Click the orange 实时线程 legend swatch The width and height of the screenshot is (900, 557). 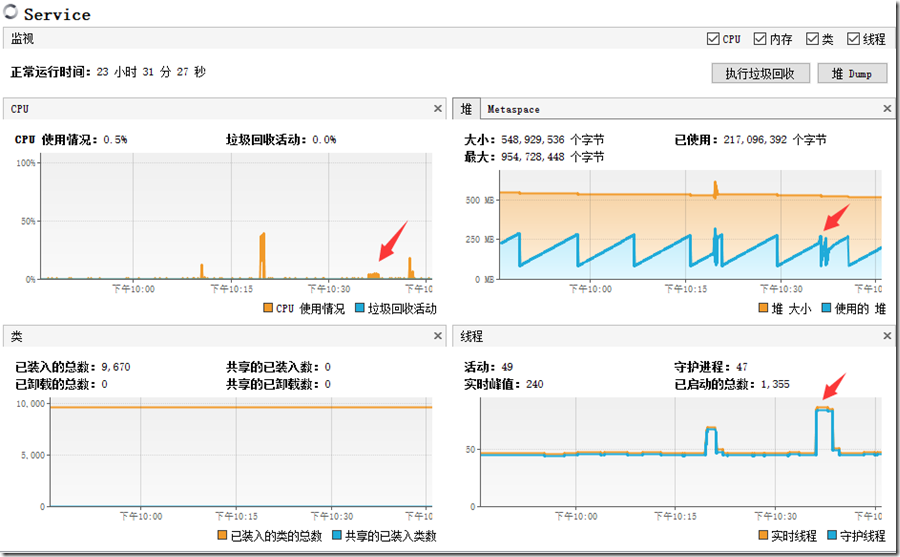763,535
